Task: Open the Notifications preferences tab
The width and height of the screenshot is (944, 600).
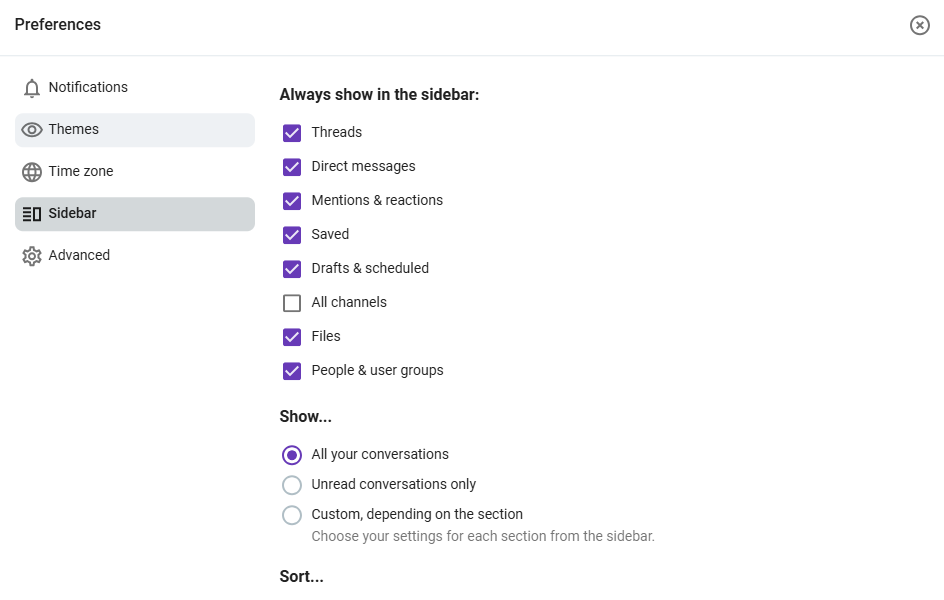Action: pos(135,88)
